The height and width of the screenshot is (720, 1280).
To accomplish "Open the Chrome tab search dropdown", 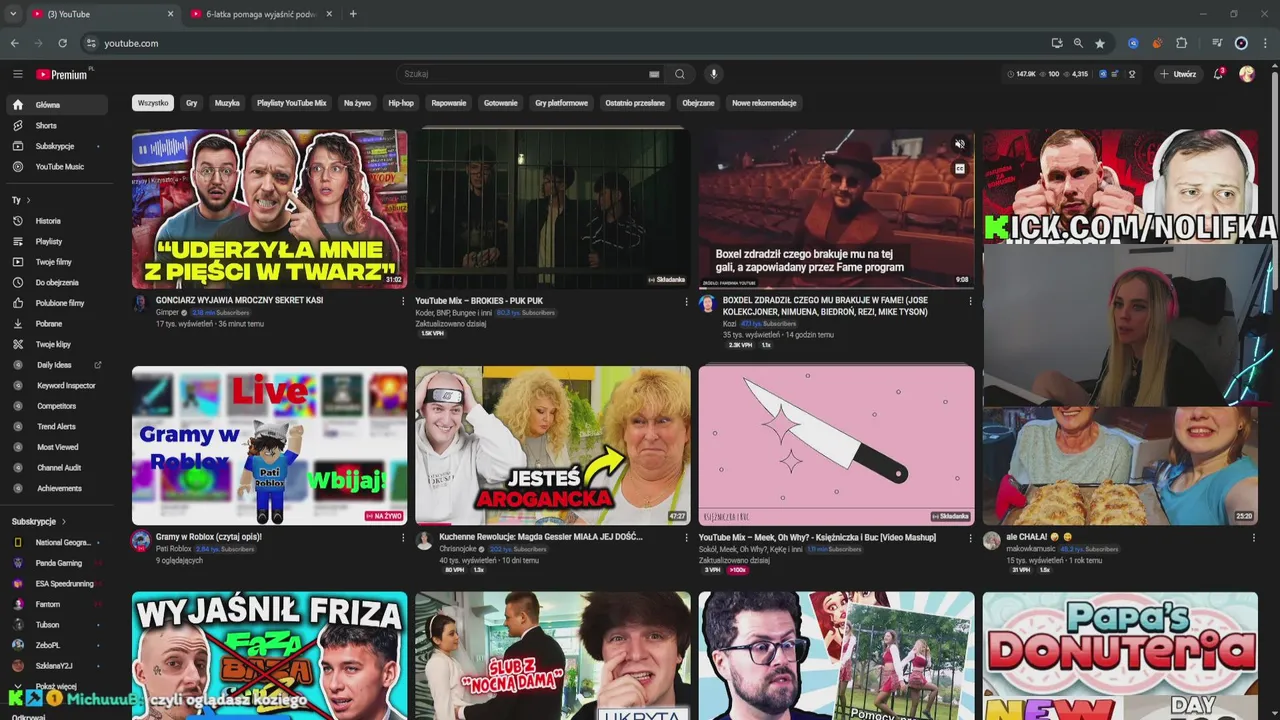I will [13, 14].
